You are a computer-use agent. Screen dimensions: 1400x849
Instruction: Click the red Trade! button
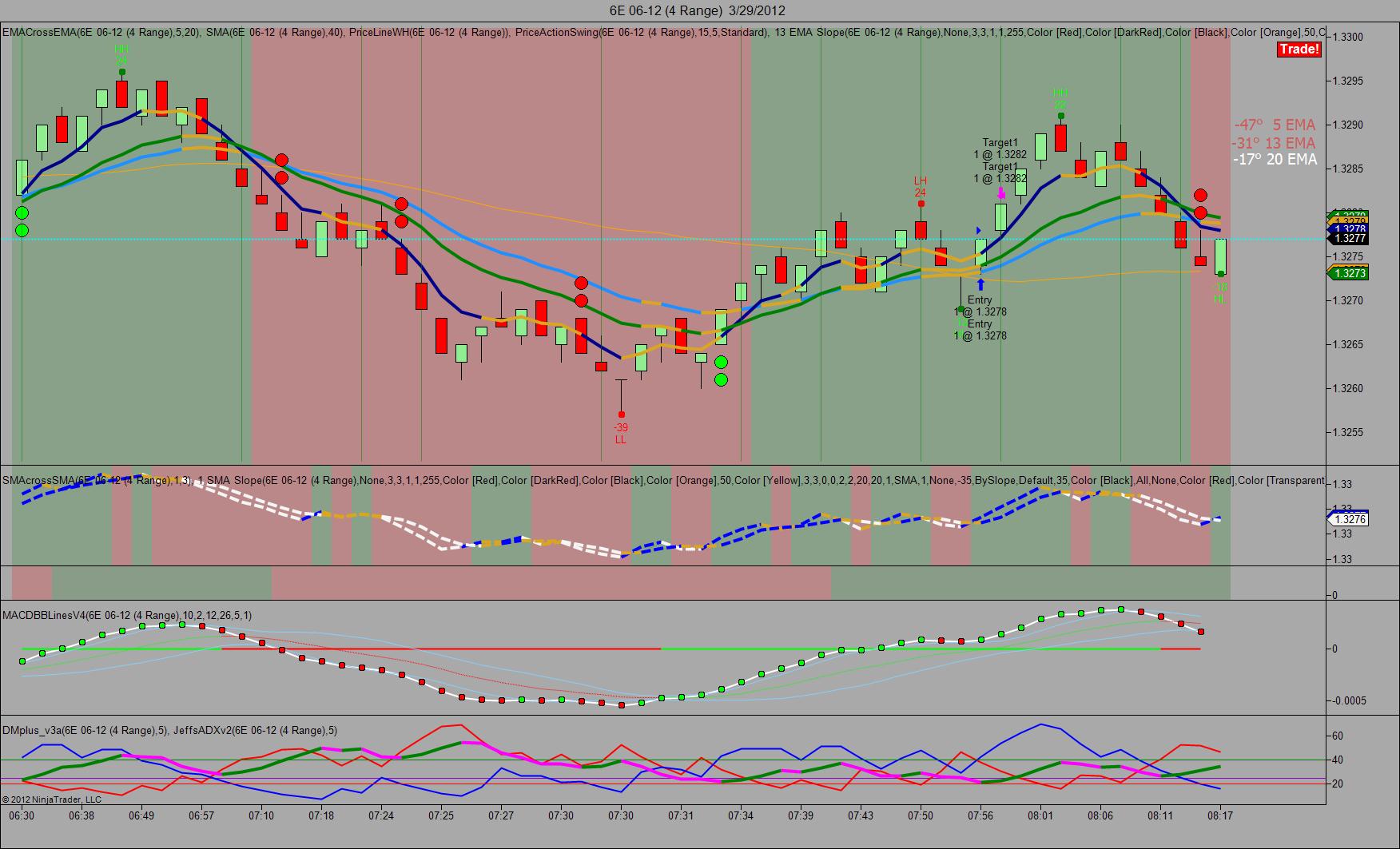pos(1299,50)
